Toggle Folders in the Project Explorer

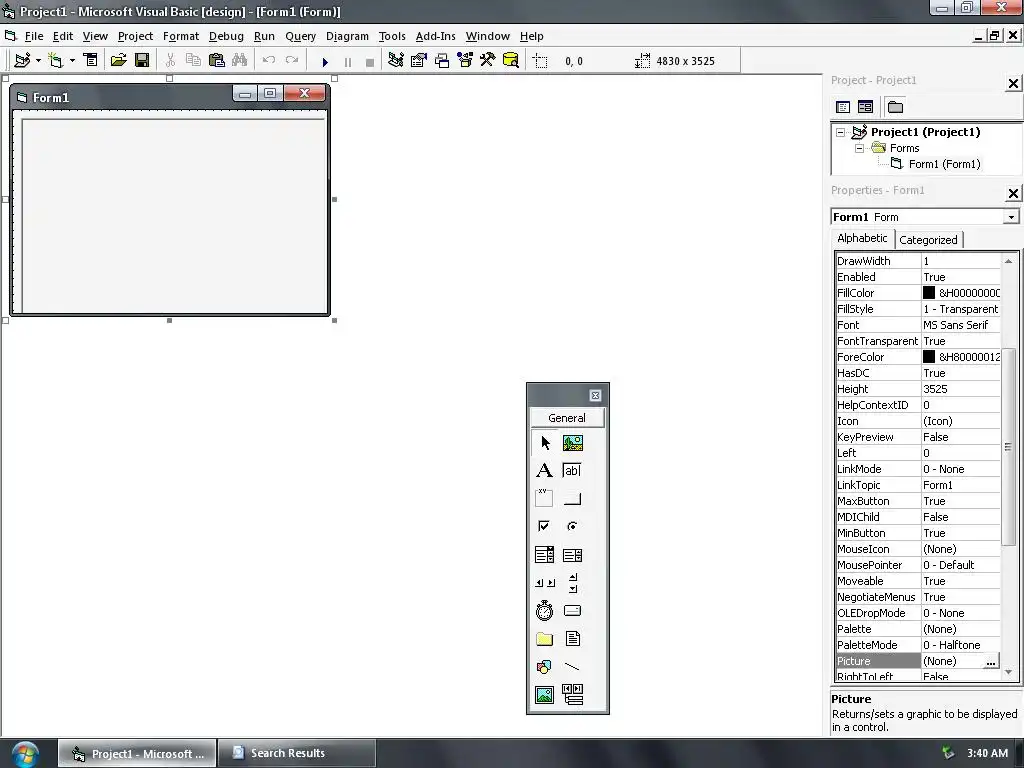[895, 106]
